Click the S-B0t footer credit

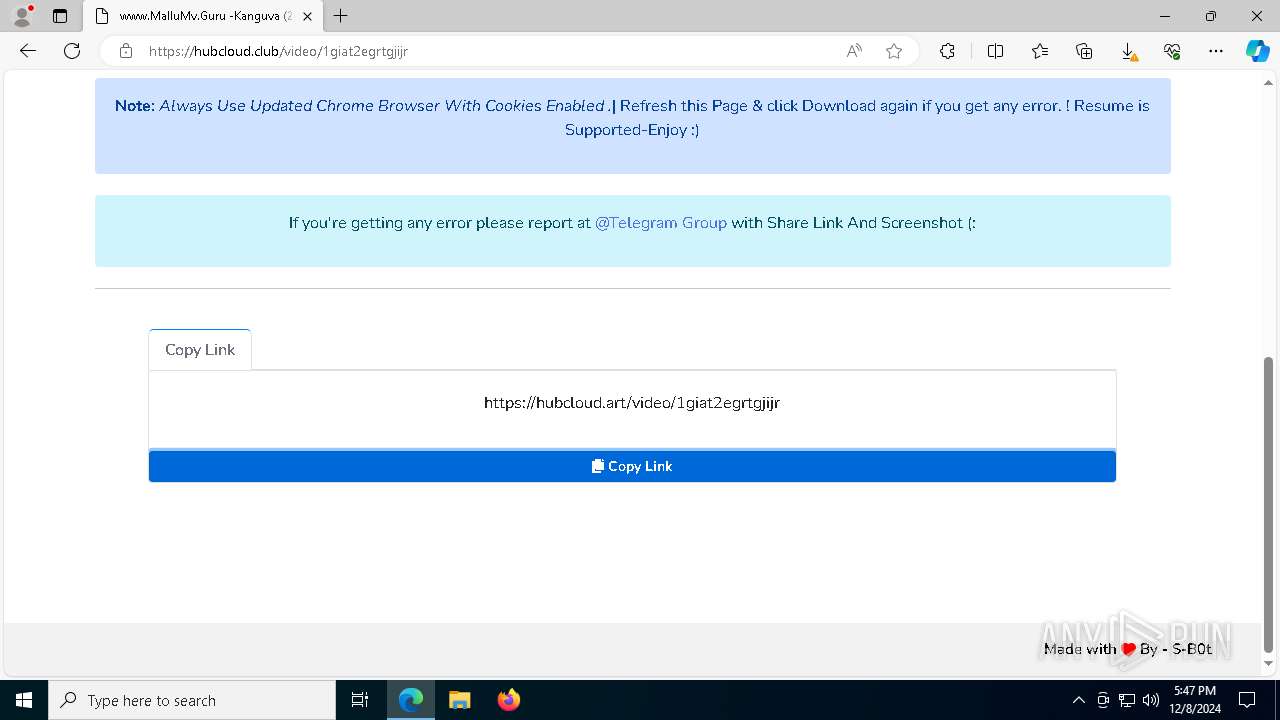click(x=1192, y=649)
